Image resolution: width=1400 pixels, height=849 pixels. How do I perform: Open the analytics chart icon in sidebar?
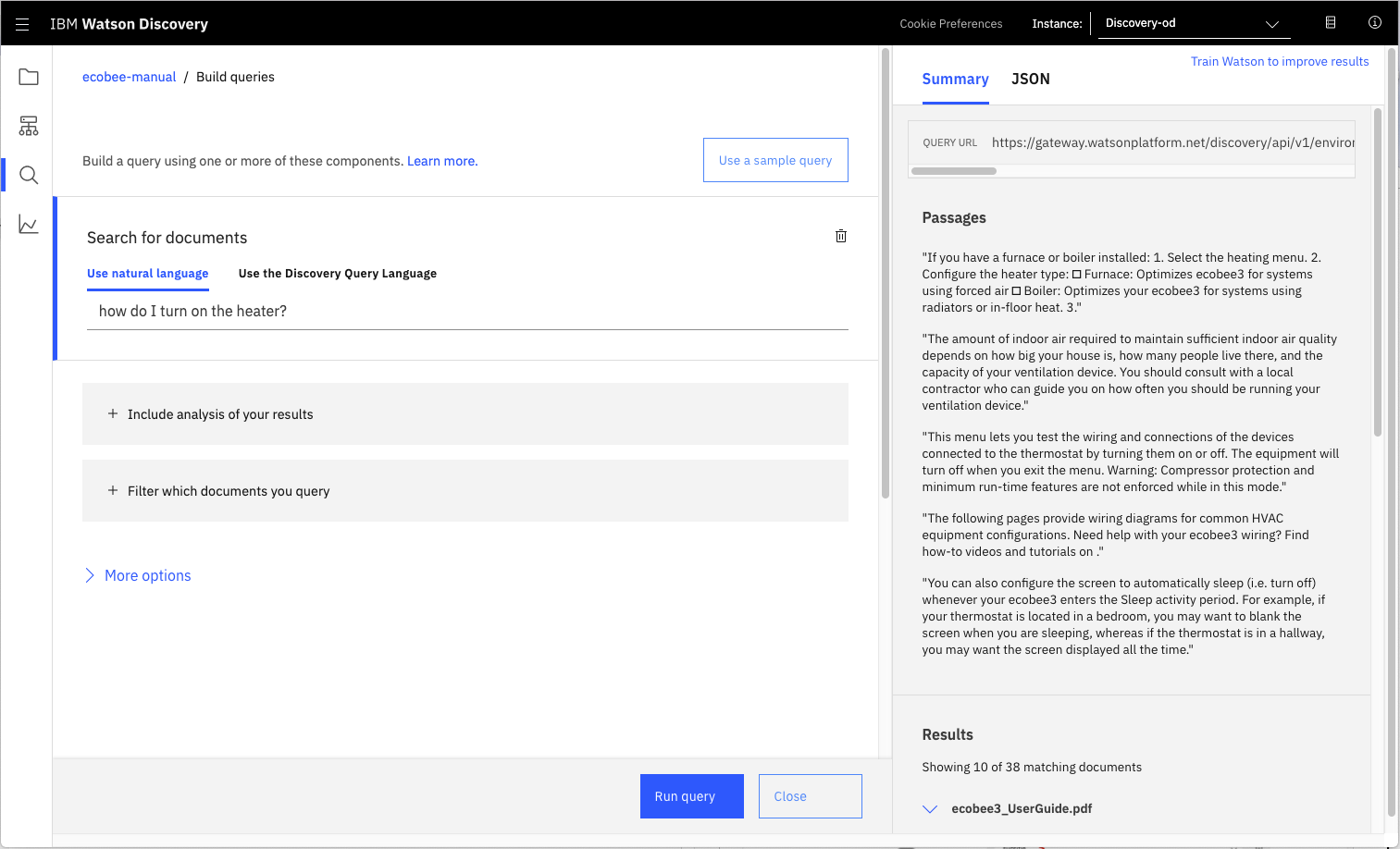[x=29, y=225]
